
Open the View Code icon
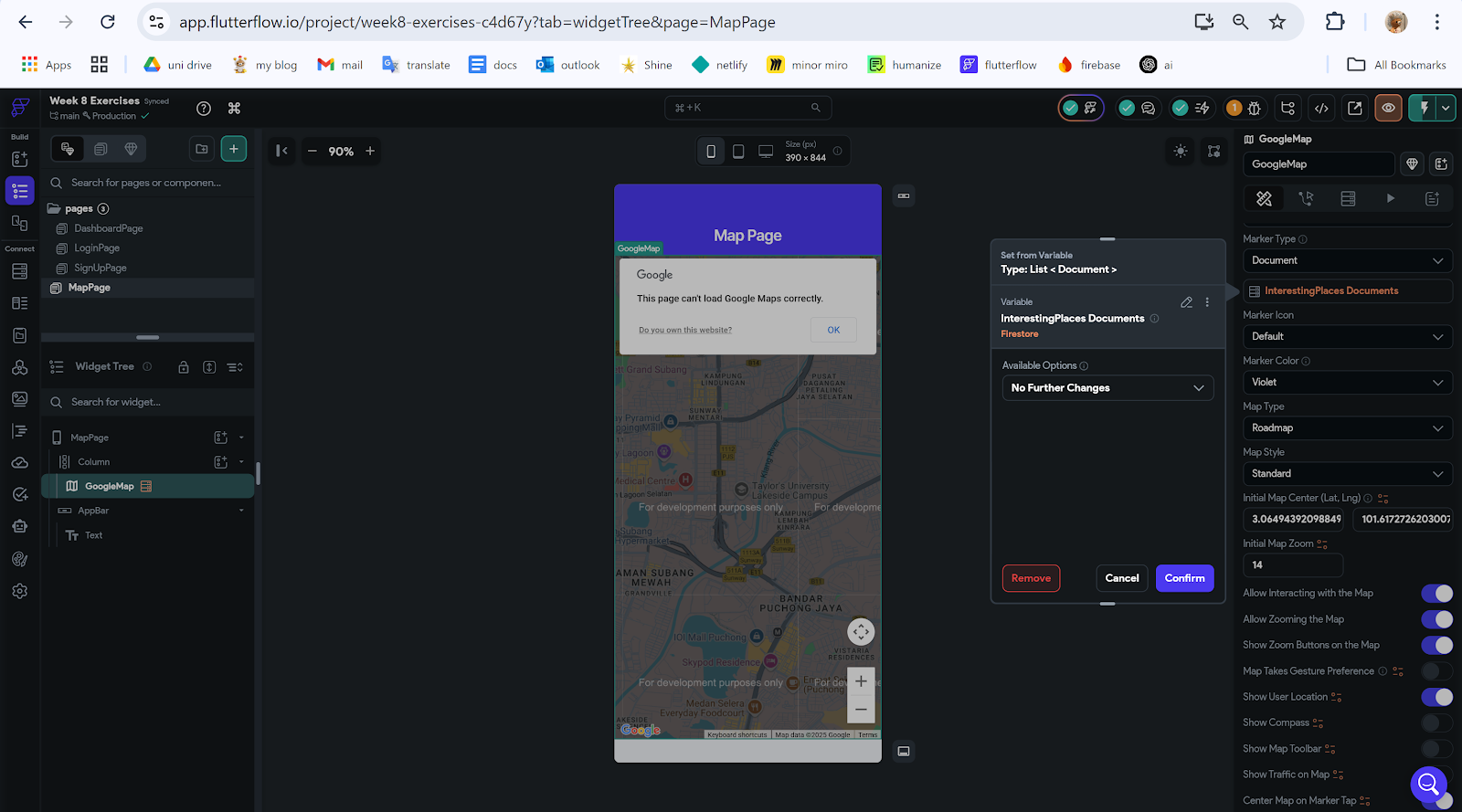pos(1321,108)
